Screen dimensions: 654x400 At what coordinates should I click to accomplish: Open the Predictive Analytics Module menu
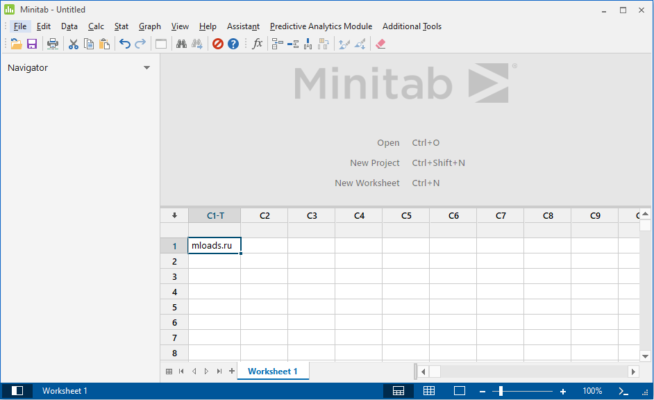tap(321, 26)
